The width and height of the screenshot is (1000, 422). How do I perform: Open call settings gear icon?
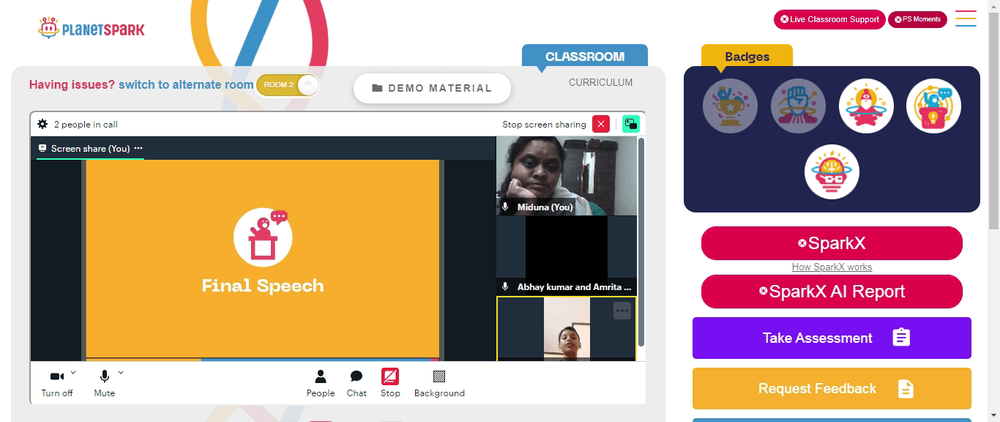42,124
